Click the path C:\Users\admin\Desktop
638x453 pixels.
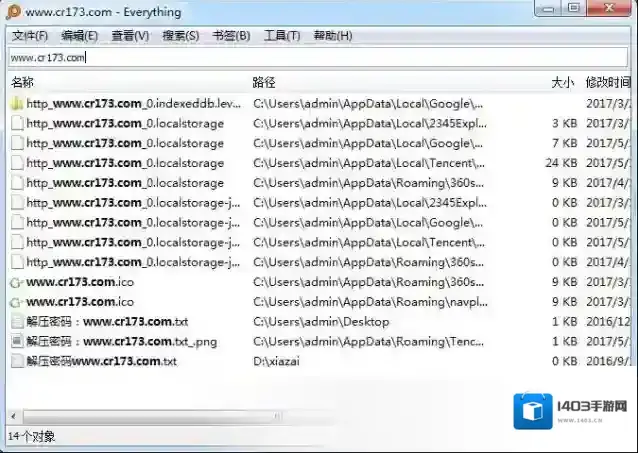321,322
